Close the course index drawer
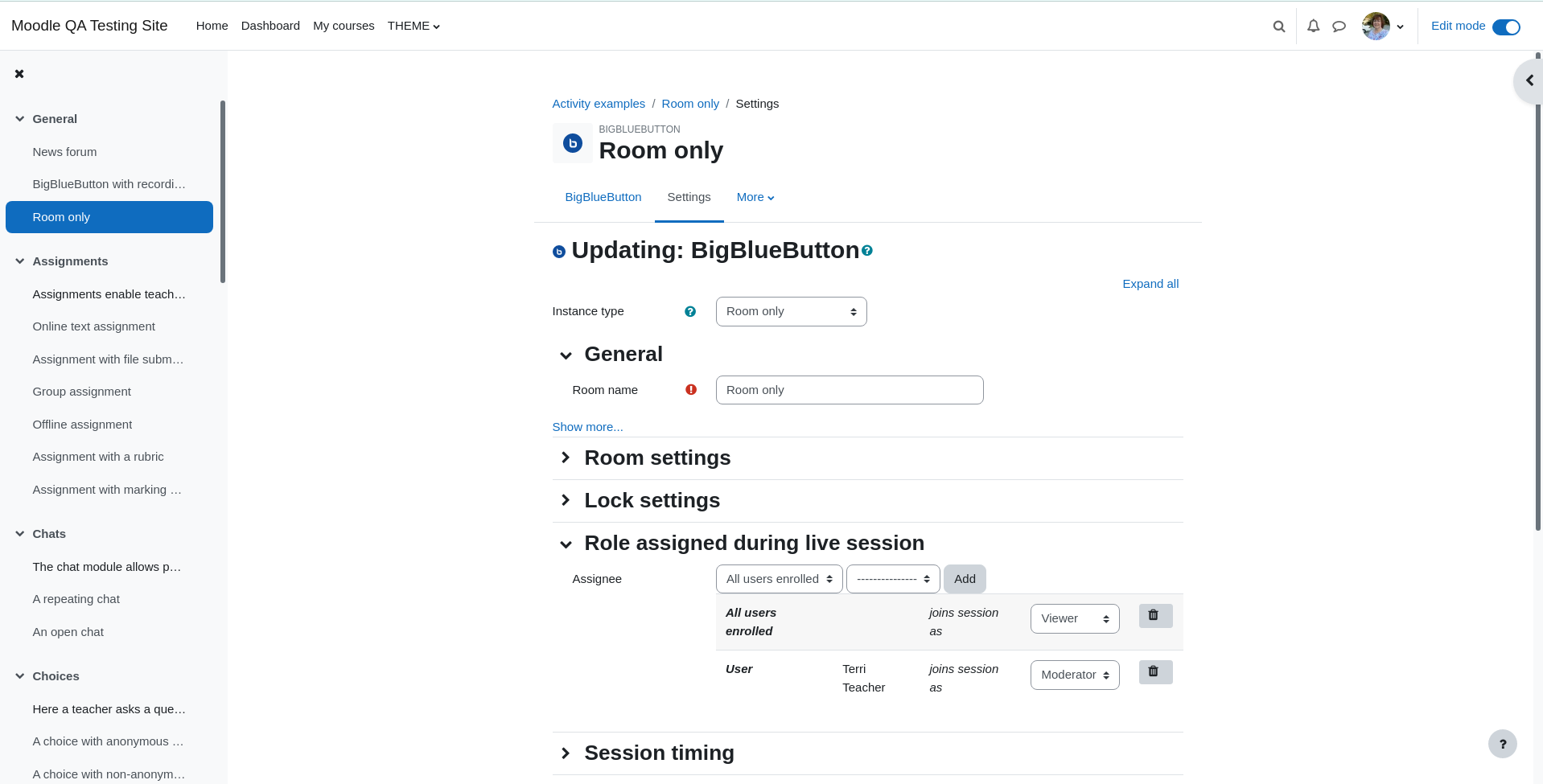The image size is (1543, 784). pyautogui.click(x=19, y=74)
